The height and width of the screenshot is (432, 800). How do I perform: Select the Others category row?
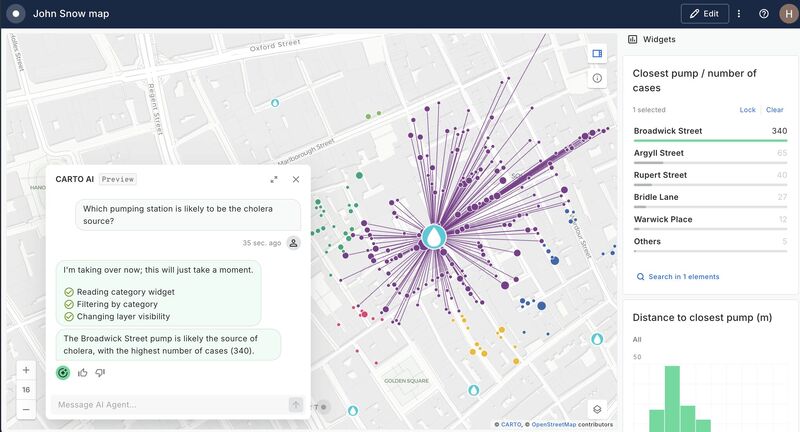click(x=710, y=243)
